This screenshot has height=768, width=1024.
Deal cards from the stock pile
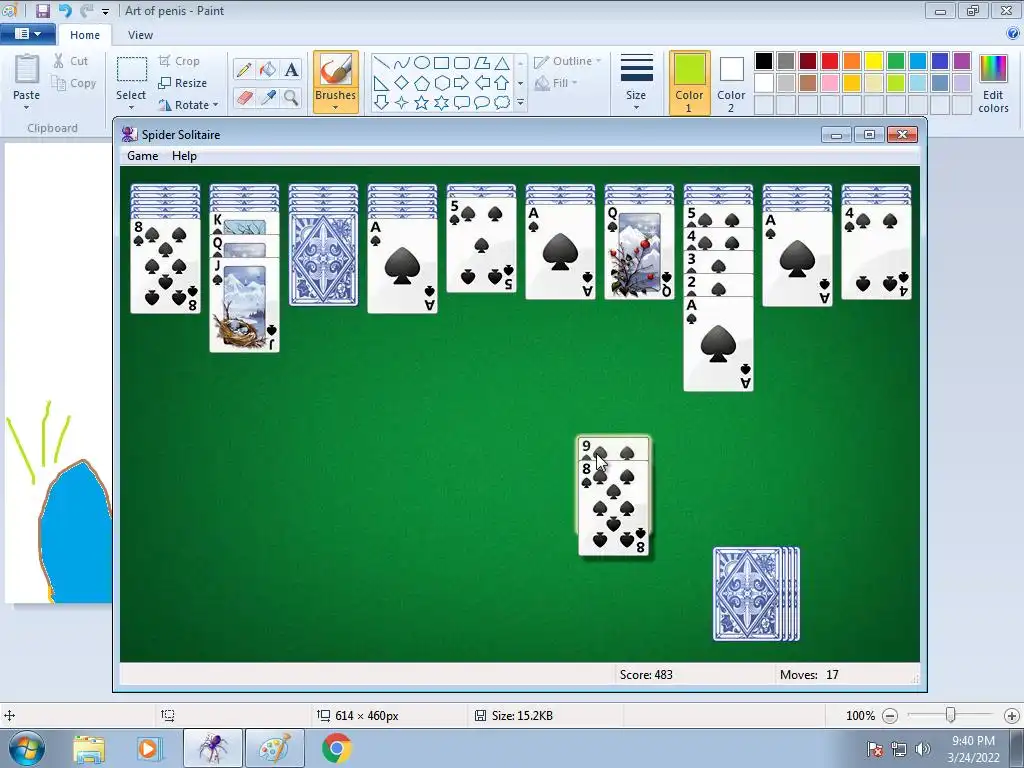click(x=756, y=594)
